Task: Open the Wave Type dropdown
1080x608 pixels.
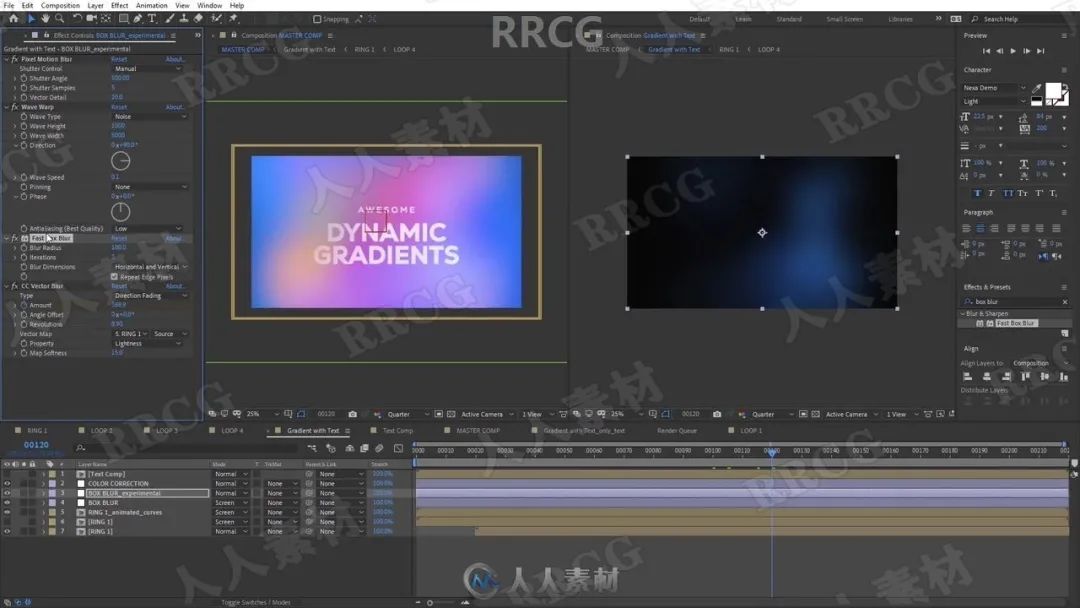Action: 149,117
